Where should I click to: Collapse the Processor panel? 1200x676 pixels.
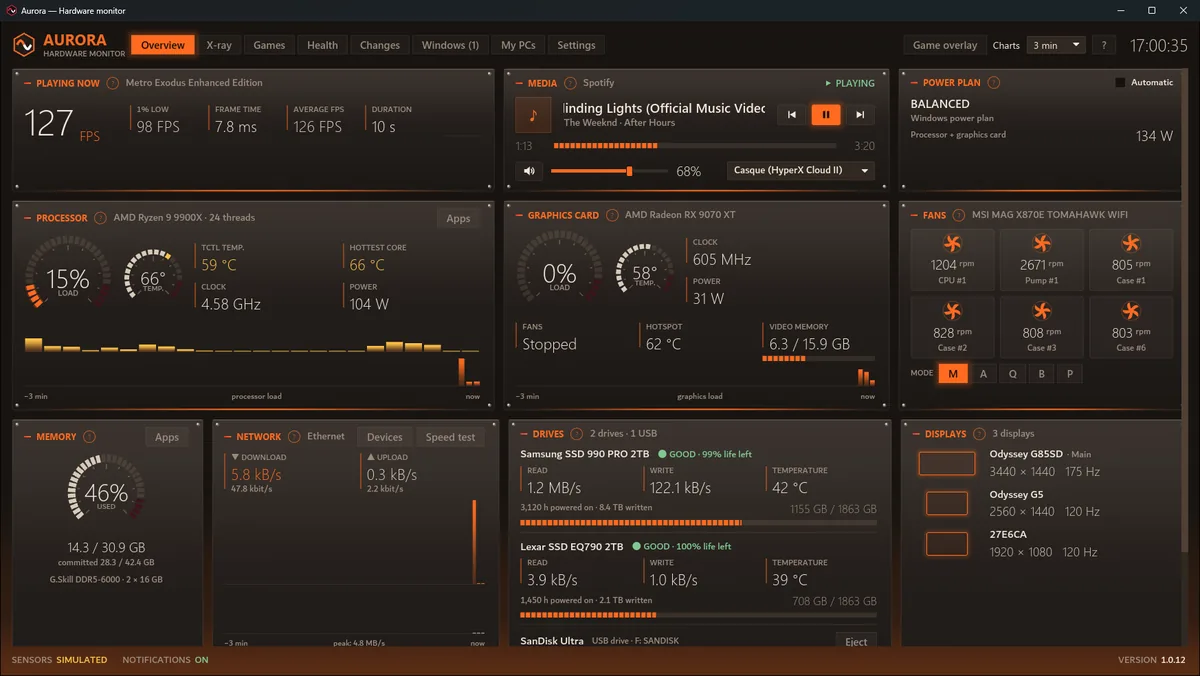[28, 218]
